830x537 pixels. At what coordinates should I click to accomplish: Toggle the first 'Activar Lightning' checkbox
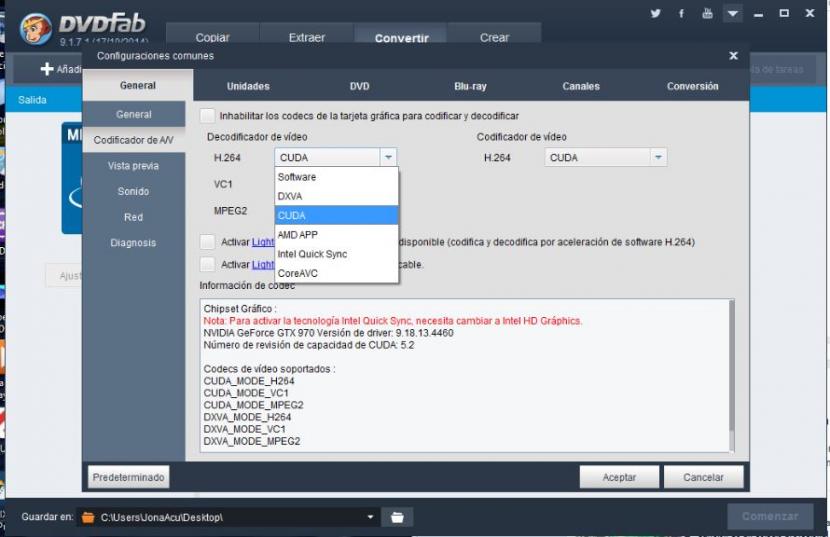click(x=207, y=242)
